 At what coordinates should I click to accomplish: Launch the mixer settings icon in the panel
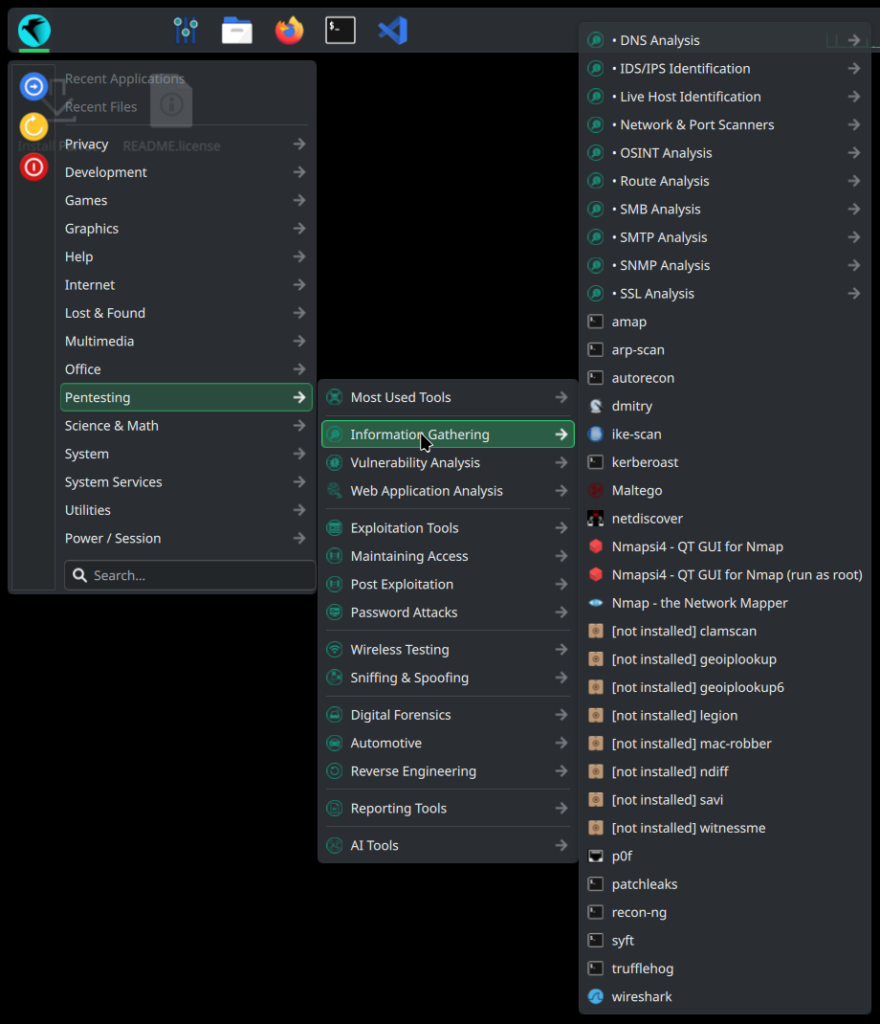coord(185,30)
